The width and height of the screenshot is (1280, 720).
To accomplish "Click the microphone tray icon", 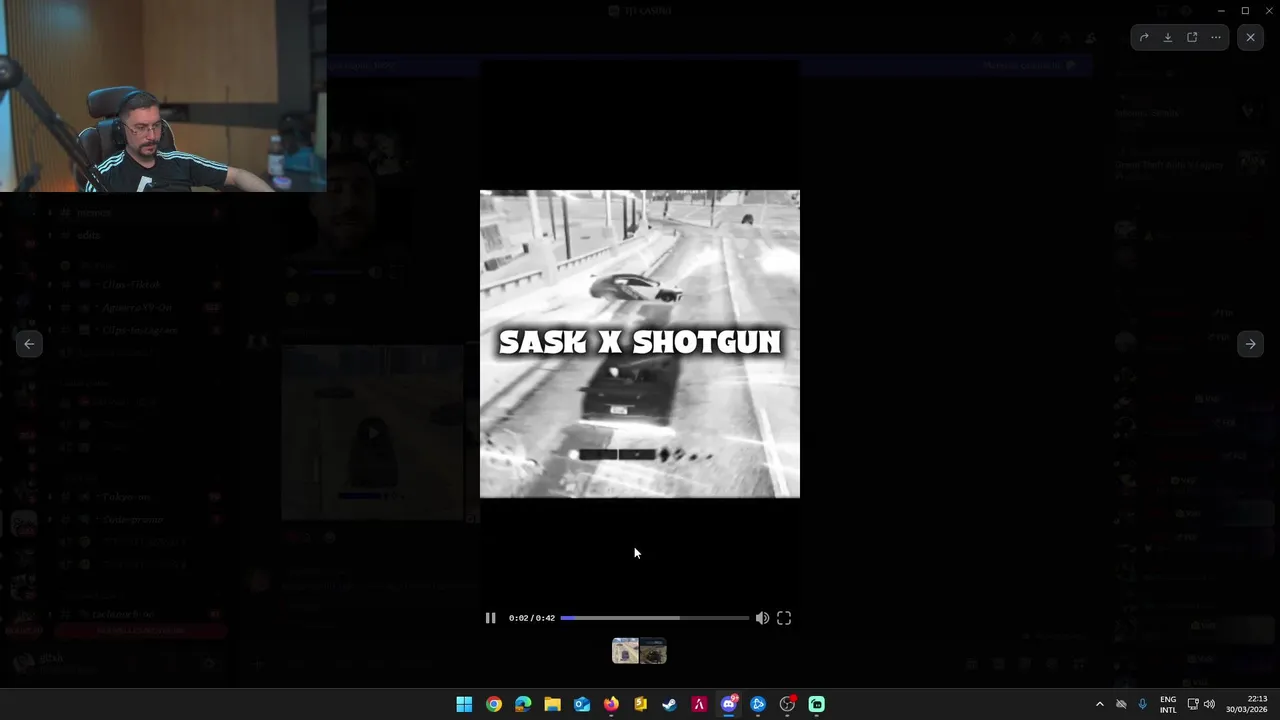I will coord(1142,704).
